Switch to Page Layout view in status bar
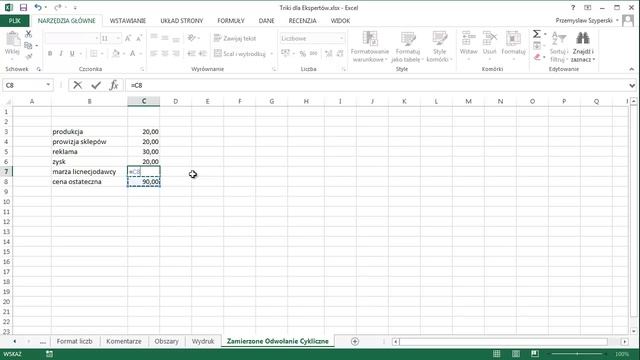The height and width of the screenshot is (360, 640). [516, 354]
